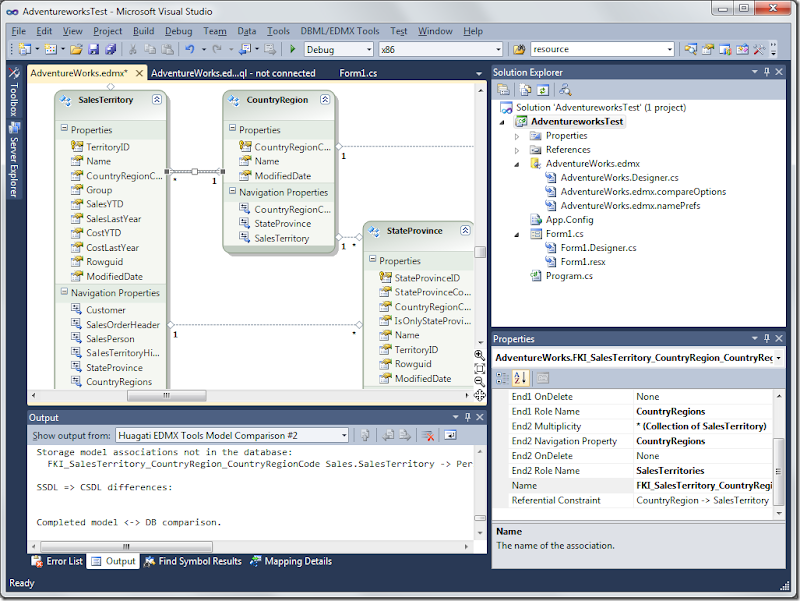800x601 pixels.
Task: Open the Debug configuration dropdown
Action: (340, 48)
